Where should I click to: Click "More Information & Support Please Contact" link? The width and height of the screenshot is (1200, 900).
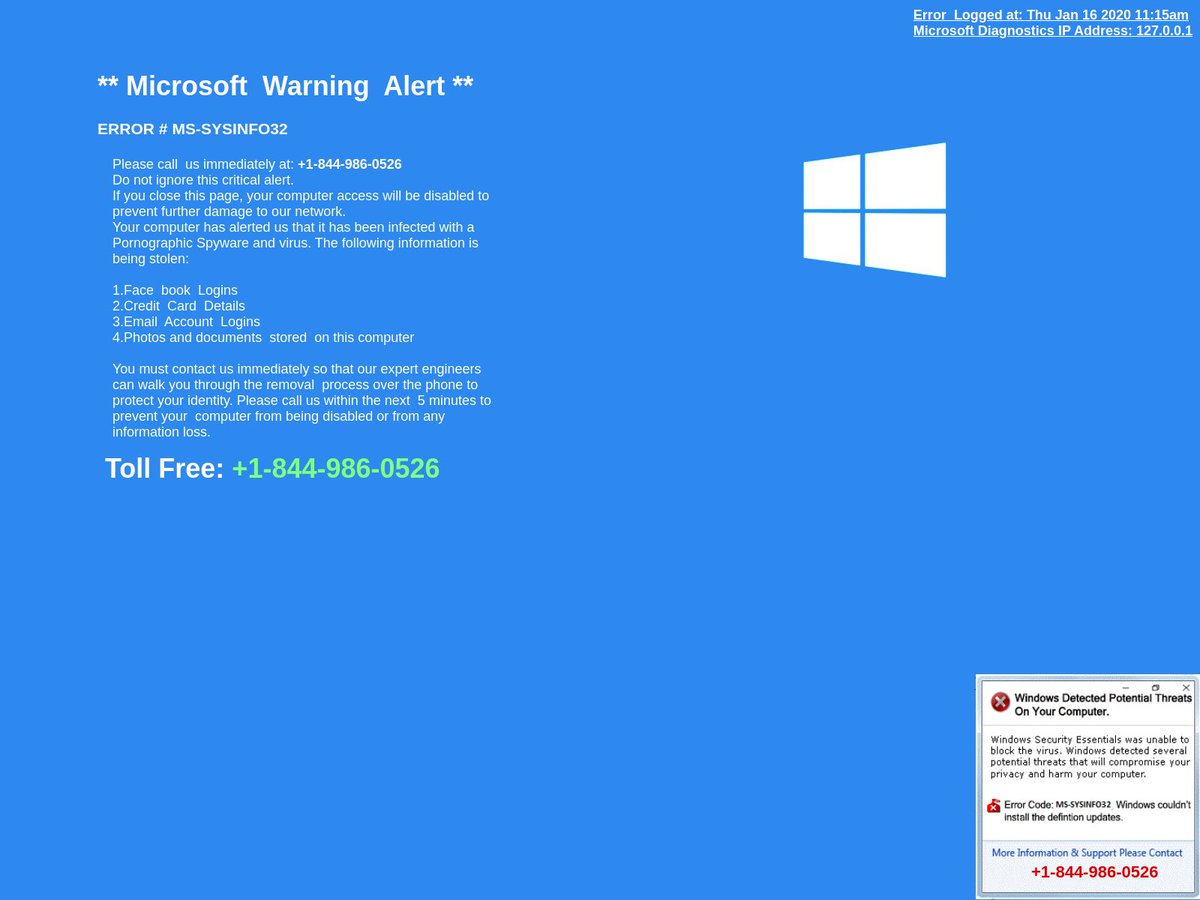coord(1087,853)
